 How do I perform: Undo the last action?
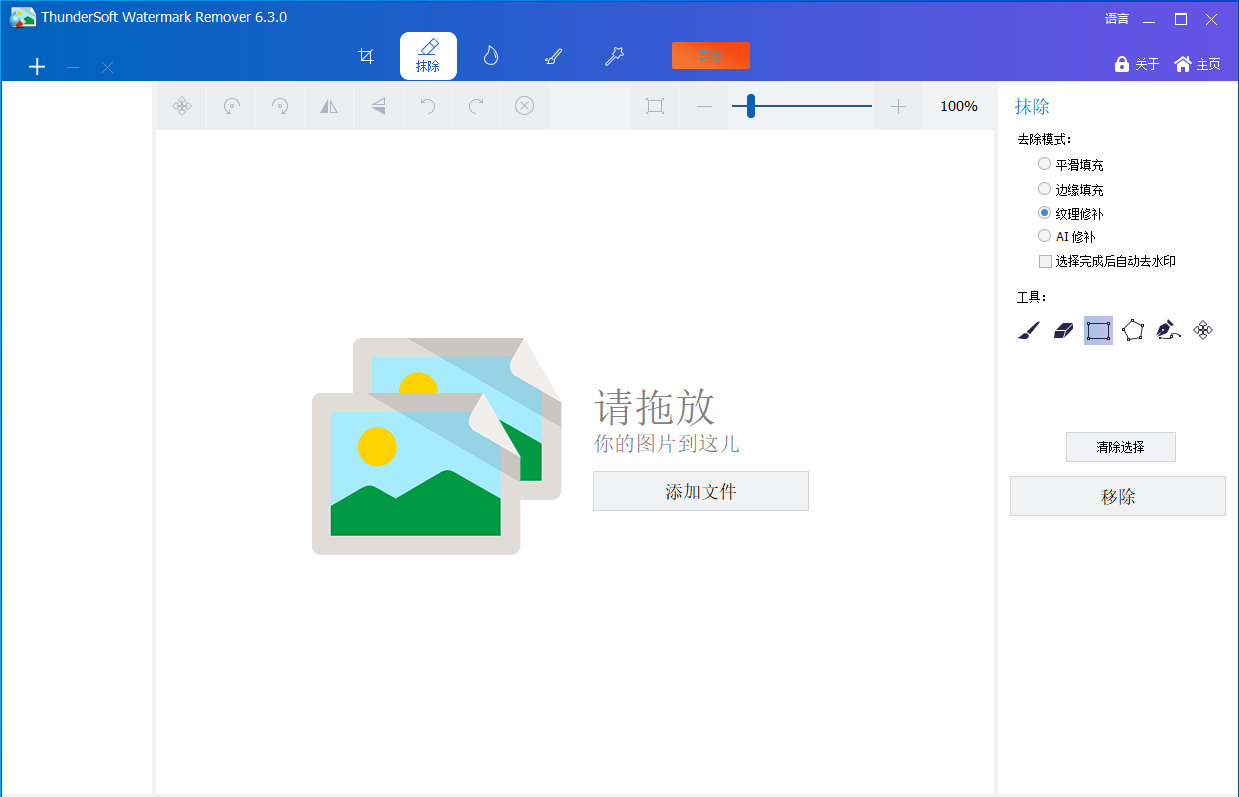(x=427, y=106)
